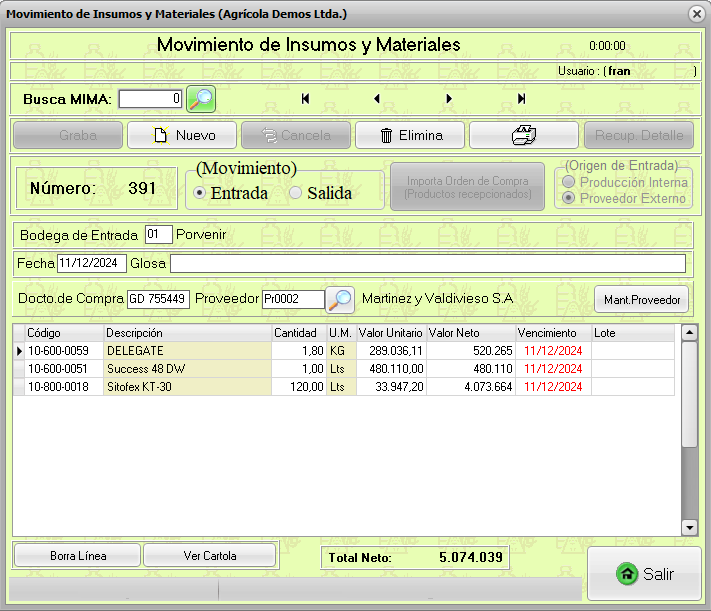This screenshot has height=611, width=711.
Task: Click the grayed-out Cancela button
Action: (296, 135)
